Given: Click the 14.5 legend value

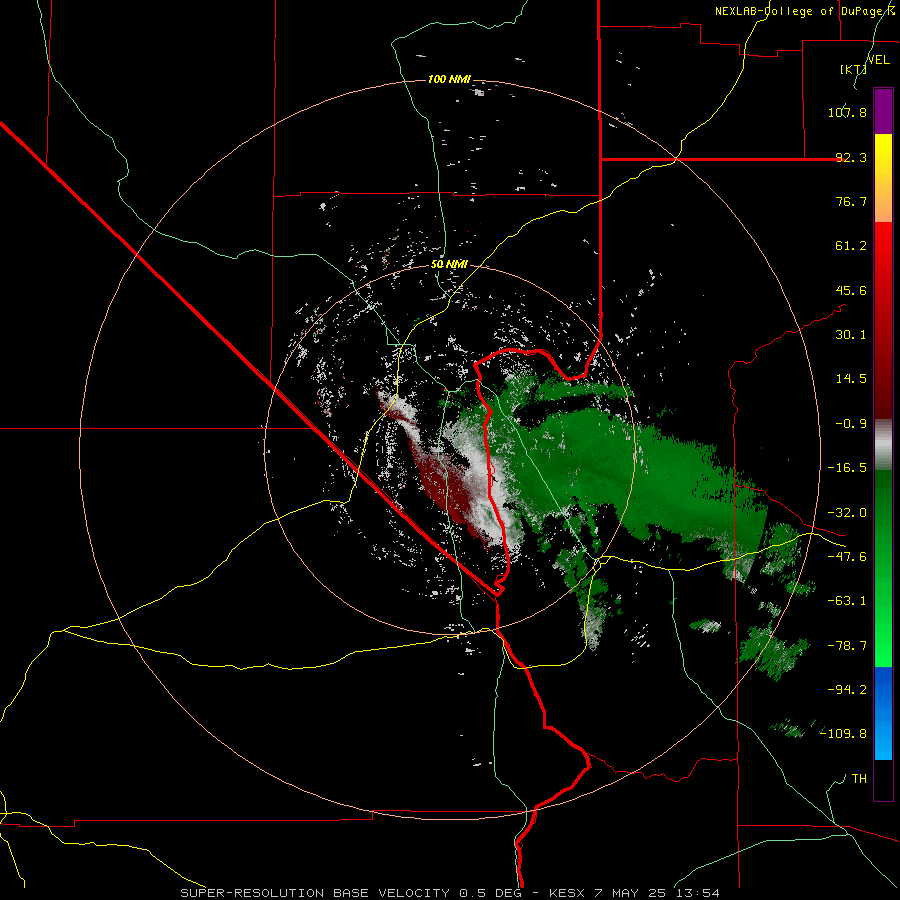Looking at the screenshot, I should 851,379.
